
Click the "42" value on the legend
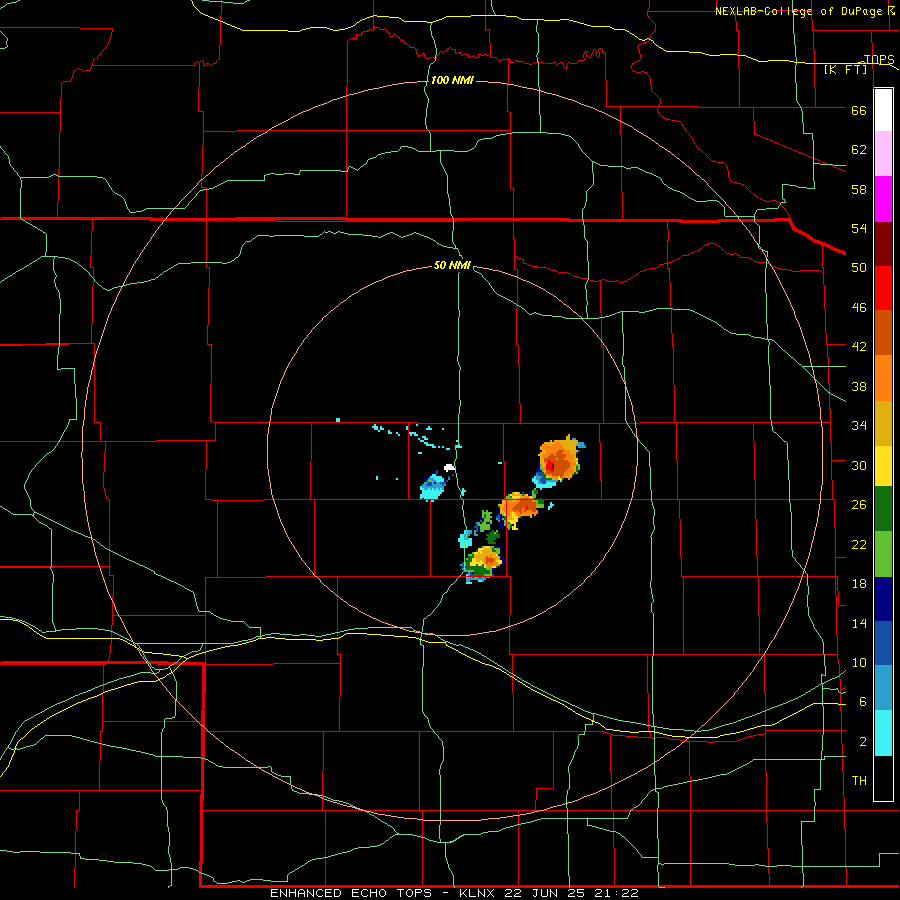click(x=859, y=347)
